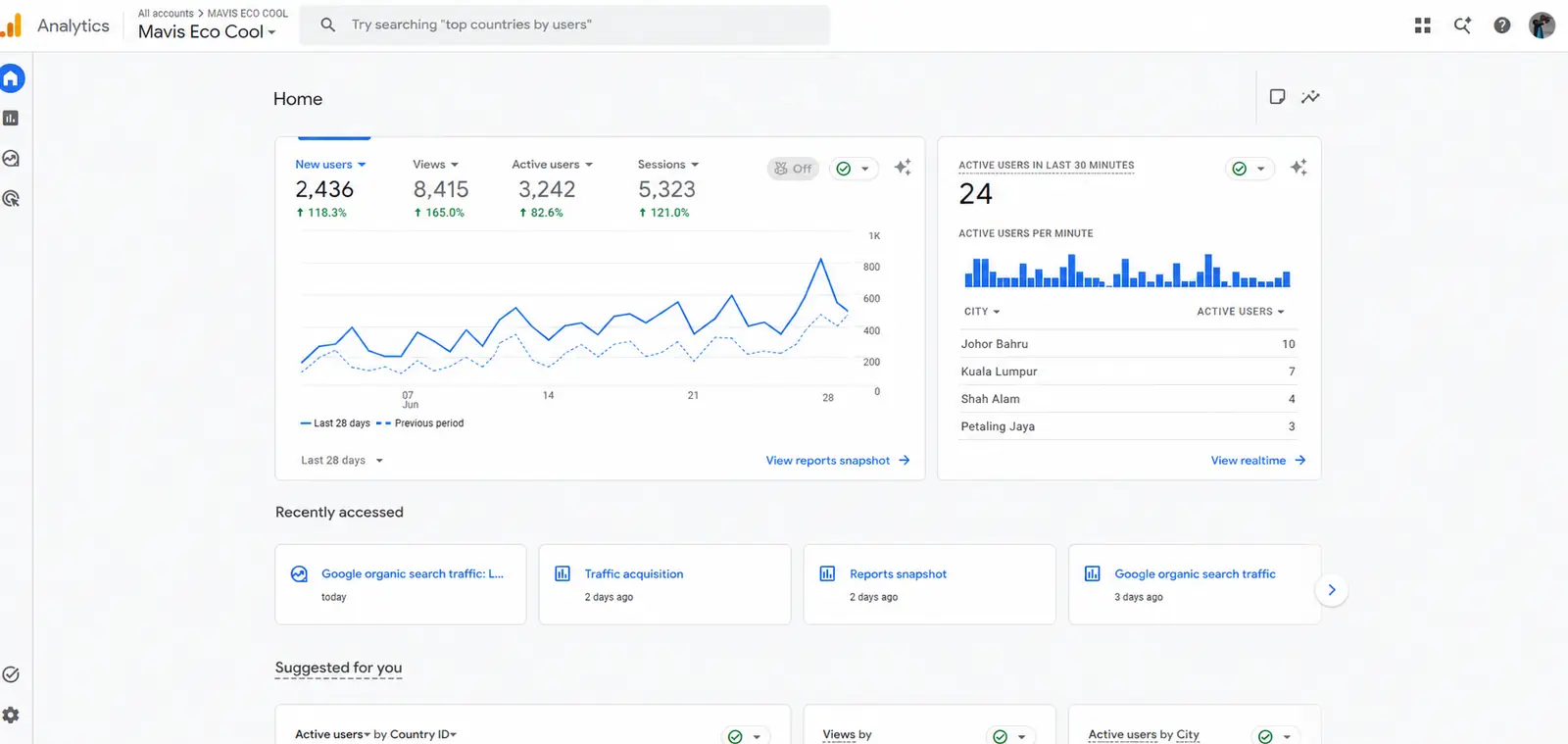Select the Kuala Lumpur city row

pos(1128,372)
